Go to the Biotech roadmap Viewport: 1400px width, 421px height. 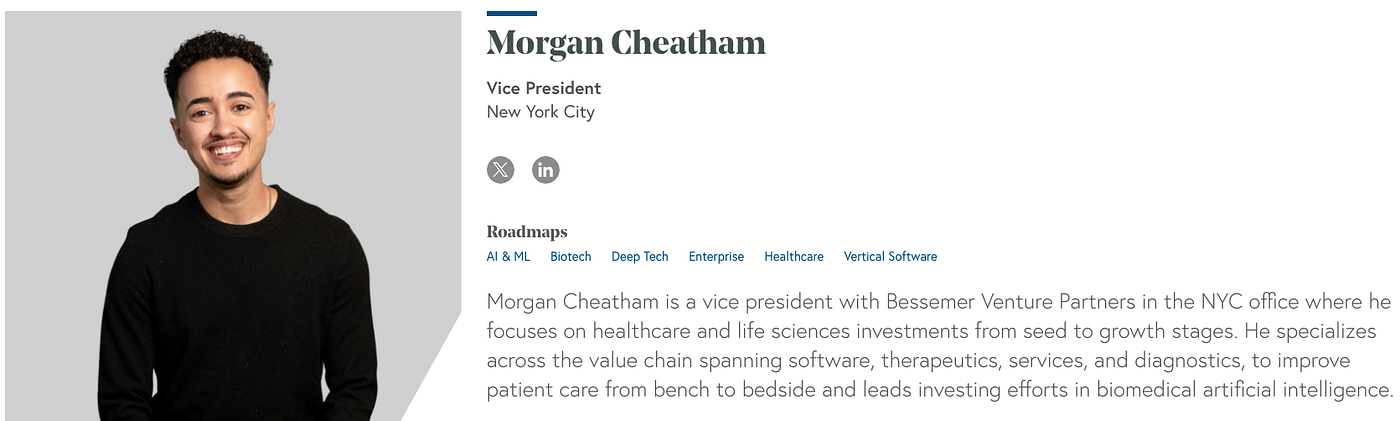[x=571, y=257]
